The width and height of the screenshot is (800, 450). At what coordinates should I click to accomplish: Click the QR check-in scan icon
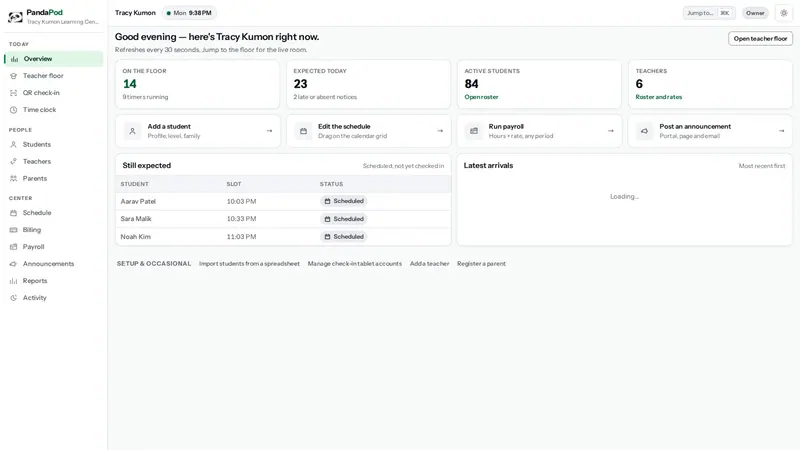14,93
